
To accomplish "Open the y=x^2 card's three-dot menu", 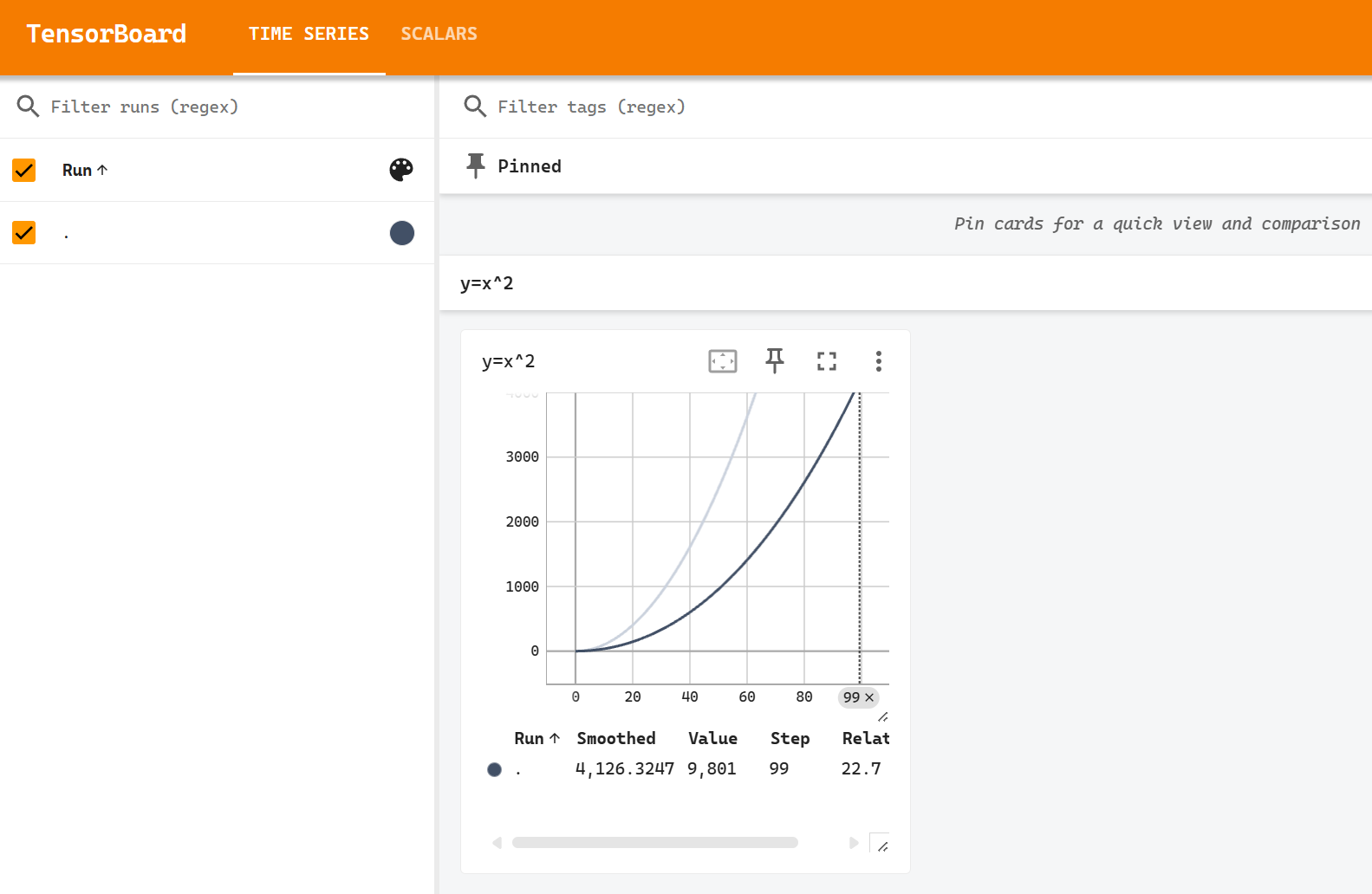I will [x=878, y=361].
